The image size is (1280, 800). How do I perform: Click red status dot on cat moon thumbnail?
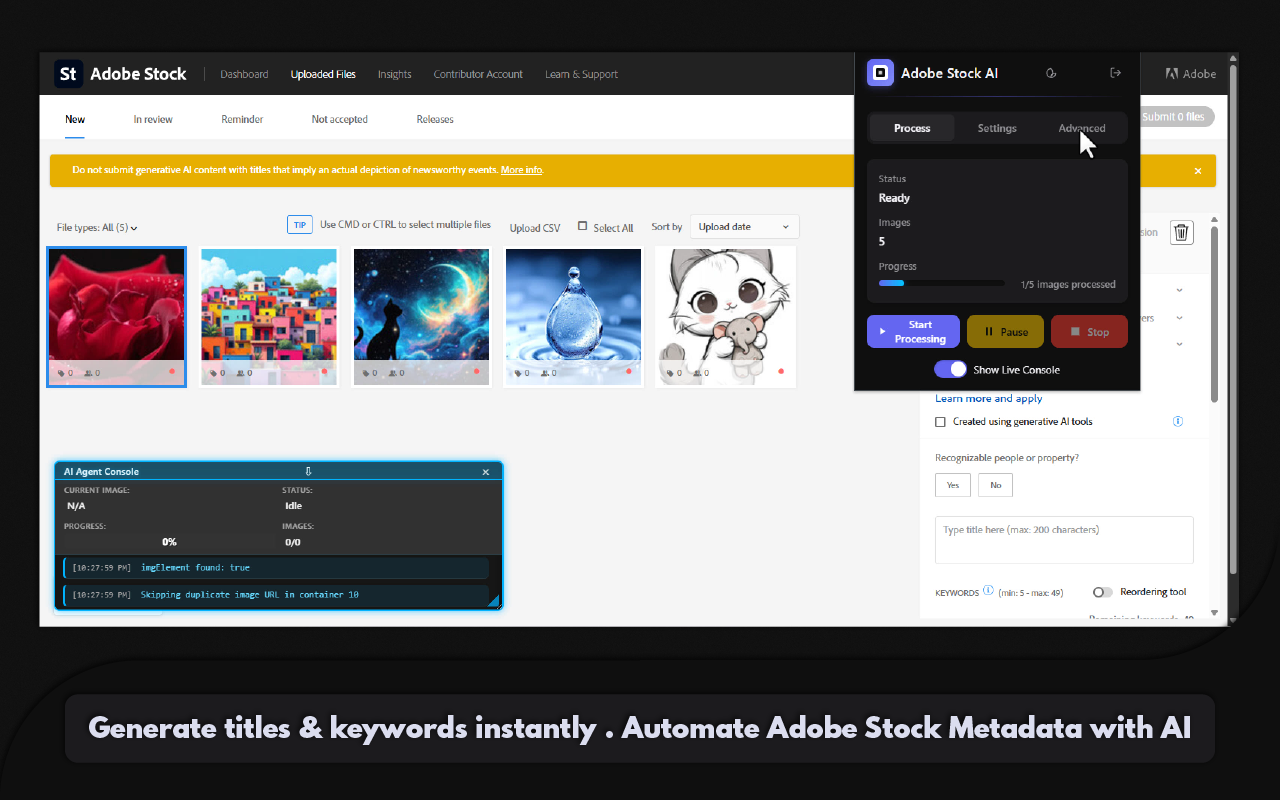[x=476, y=371]
